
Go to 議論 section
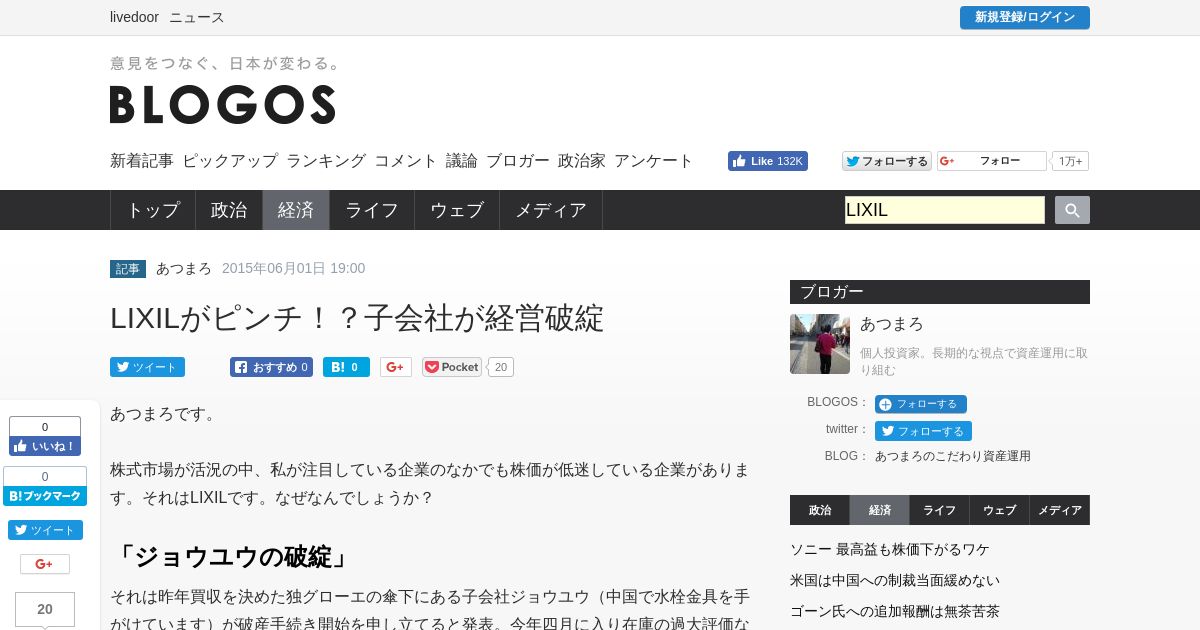pos(462,160)
